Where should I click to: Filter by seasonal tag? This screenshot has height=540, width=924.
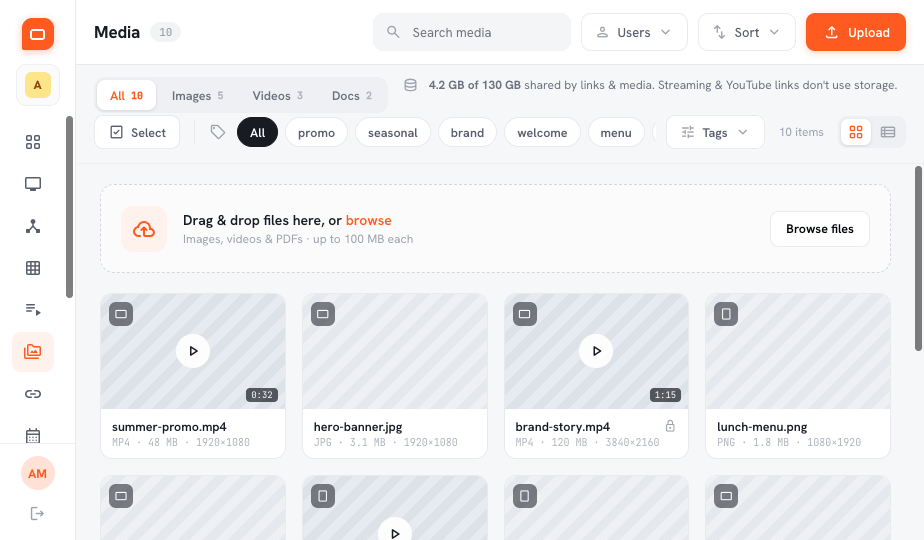pos(393,133)
